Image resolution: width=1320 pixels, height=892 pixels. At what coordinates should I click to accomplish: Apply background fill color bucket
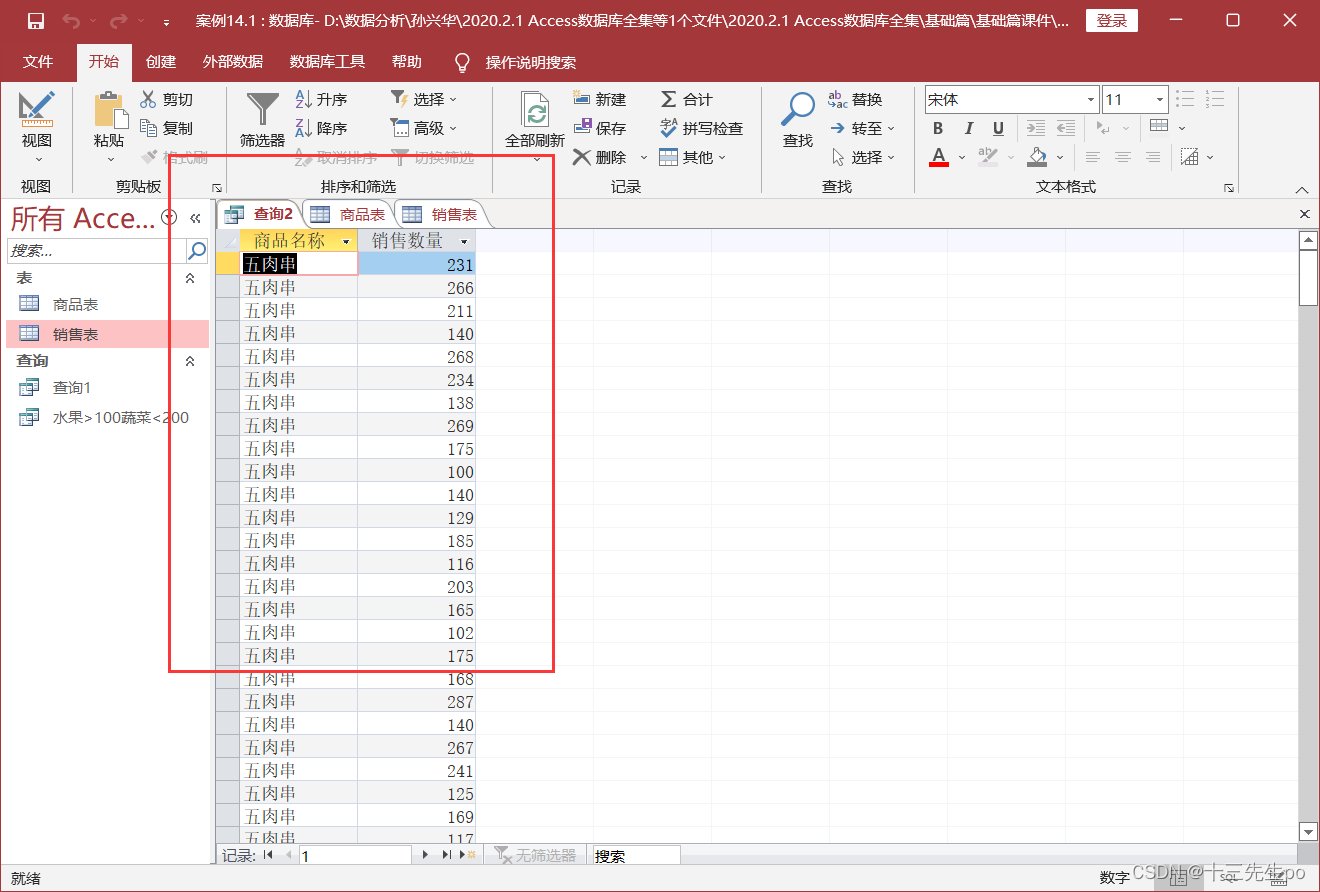click(1037, 157)
